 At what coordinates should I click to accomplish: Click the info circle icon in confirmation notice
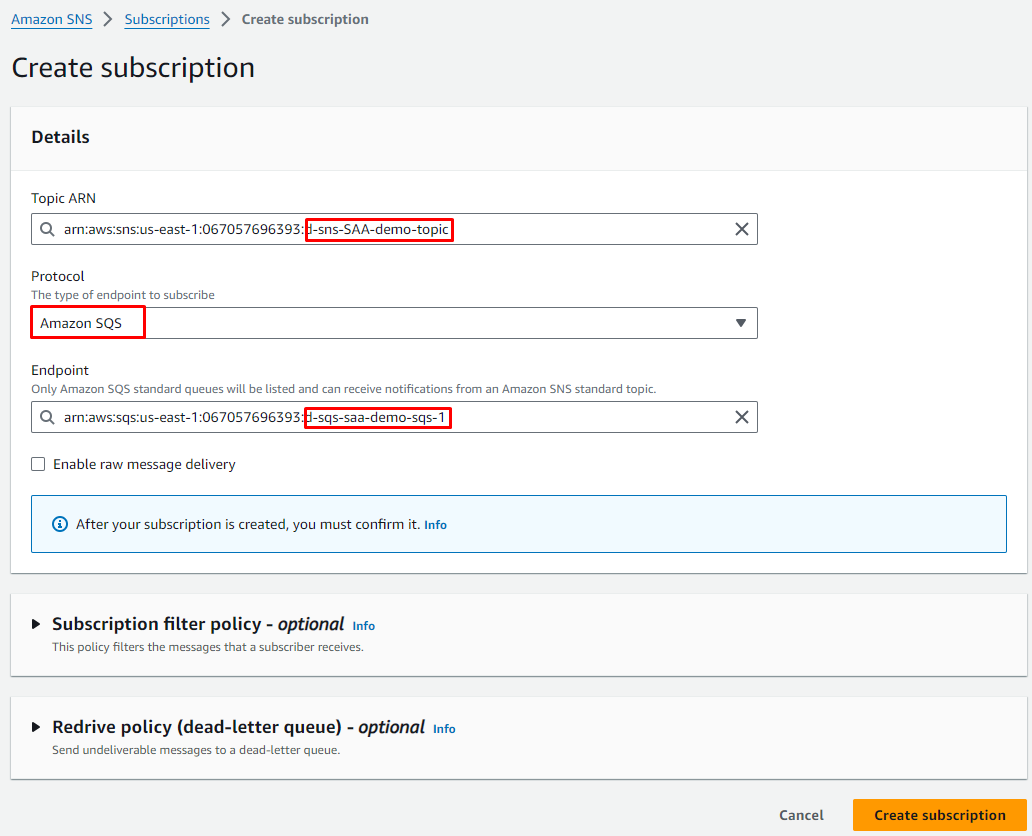pyautogui.click(x=59, y=524)
